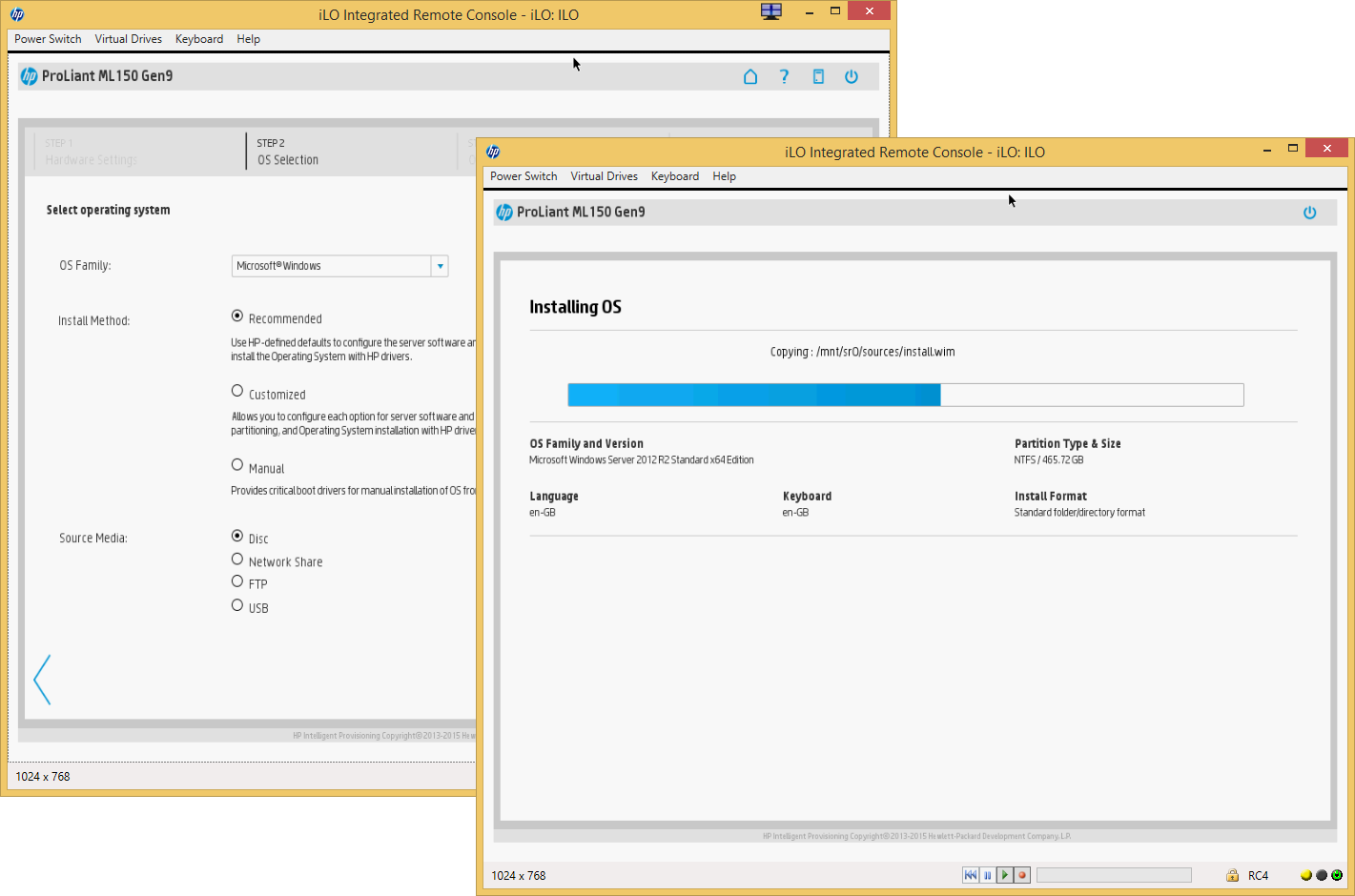The height and width of the screenshot is (896, 1355).
Task: Click the HP logo in front window title bar
Action: (x=493, y=152)
